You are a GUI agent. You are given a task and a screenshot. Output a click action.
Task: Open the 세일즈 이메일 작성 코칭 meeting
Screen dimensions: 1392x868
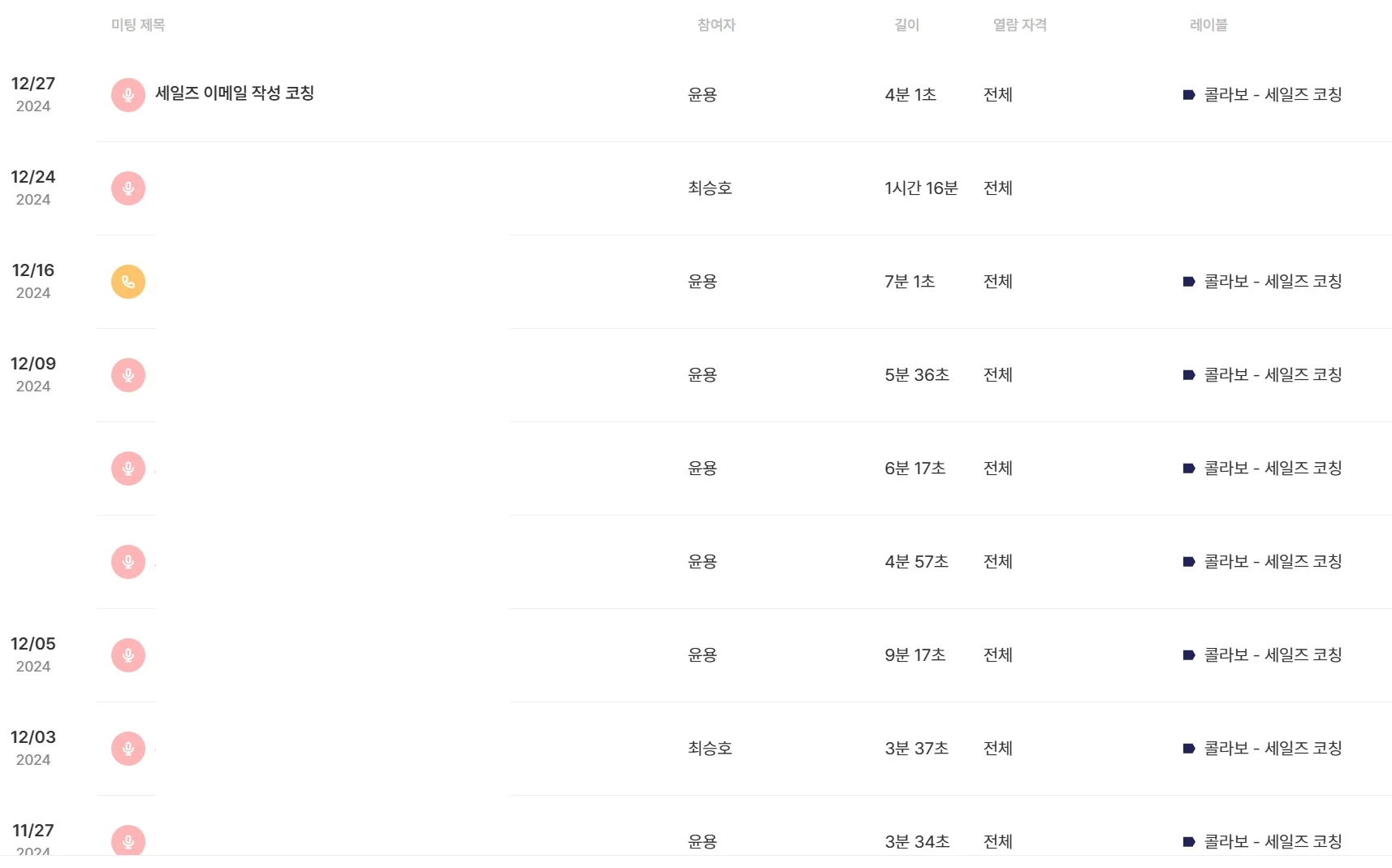(x=235, y=93)
